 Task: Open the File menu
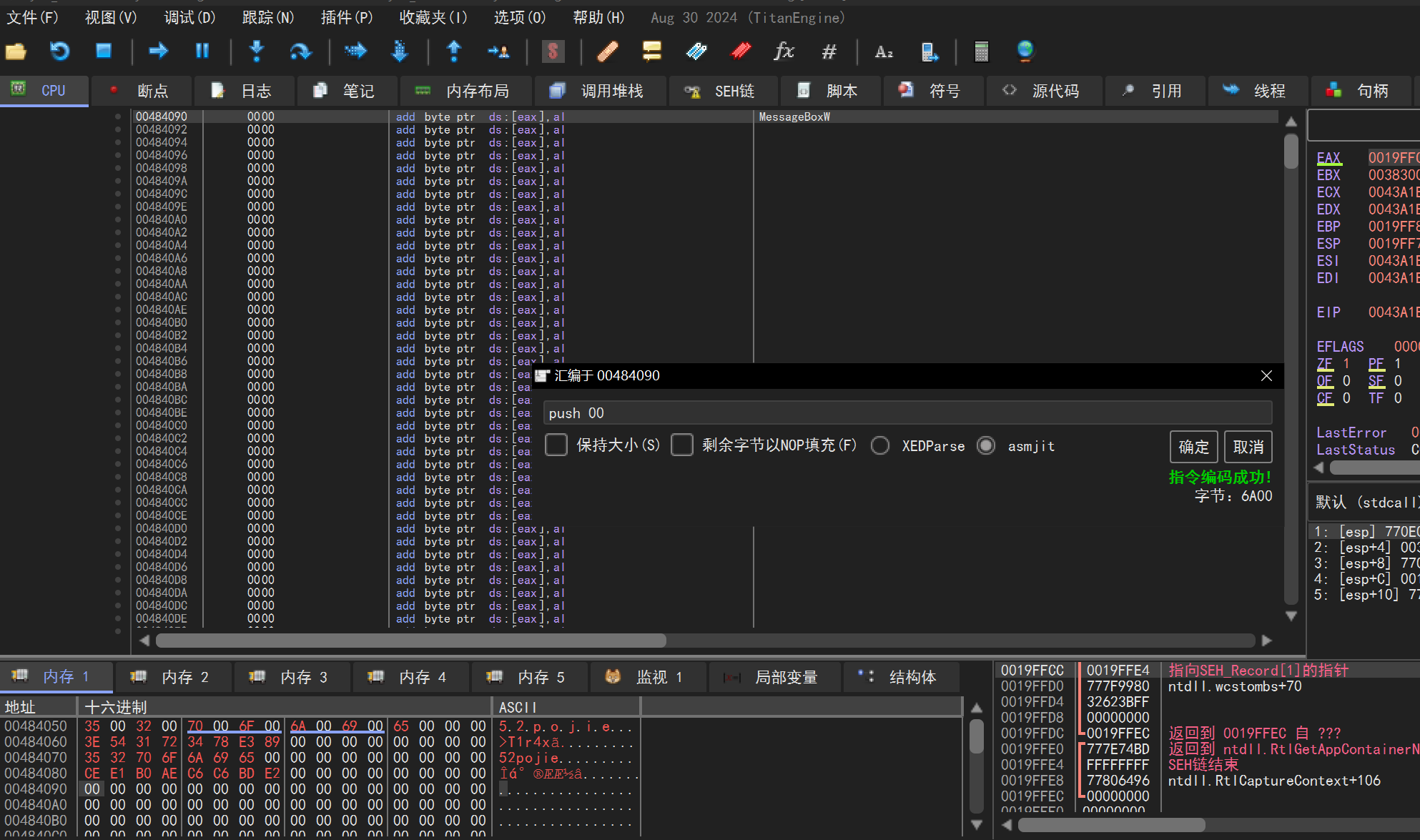coord(32,17)
